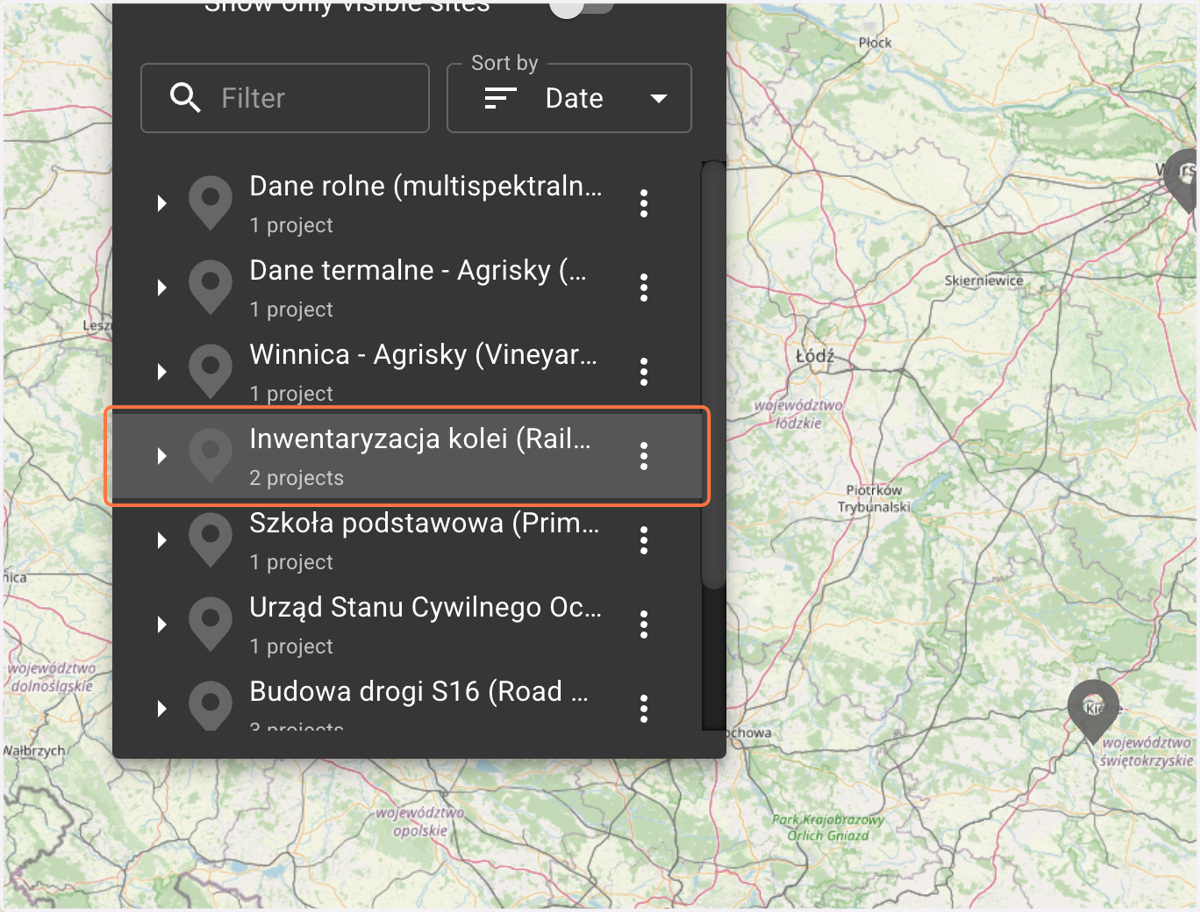Open the Sort by Date dropdown
This screenshot has width=1200, height=912.
point(569,98)
